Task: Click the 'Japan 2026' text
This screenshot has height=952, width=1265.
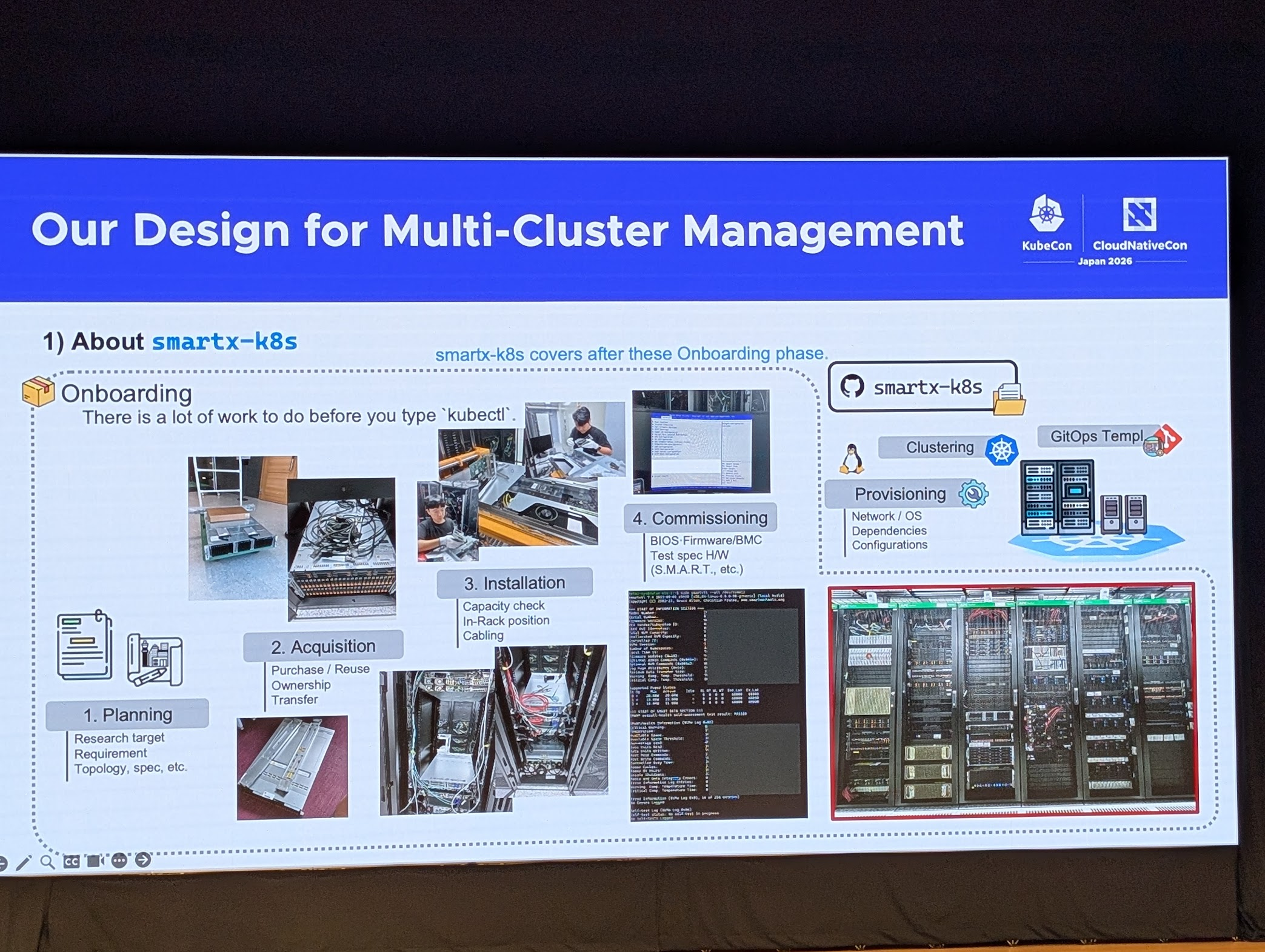Action: (x=1105, y=261)
